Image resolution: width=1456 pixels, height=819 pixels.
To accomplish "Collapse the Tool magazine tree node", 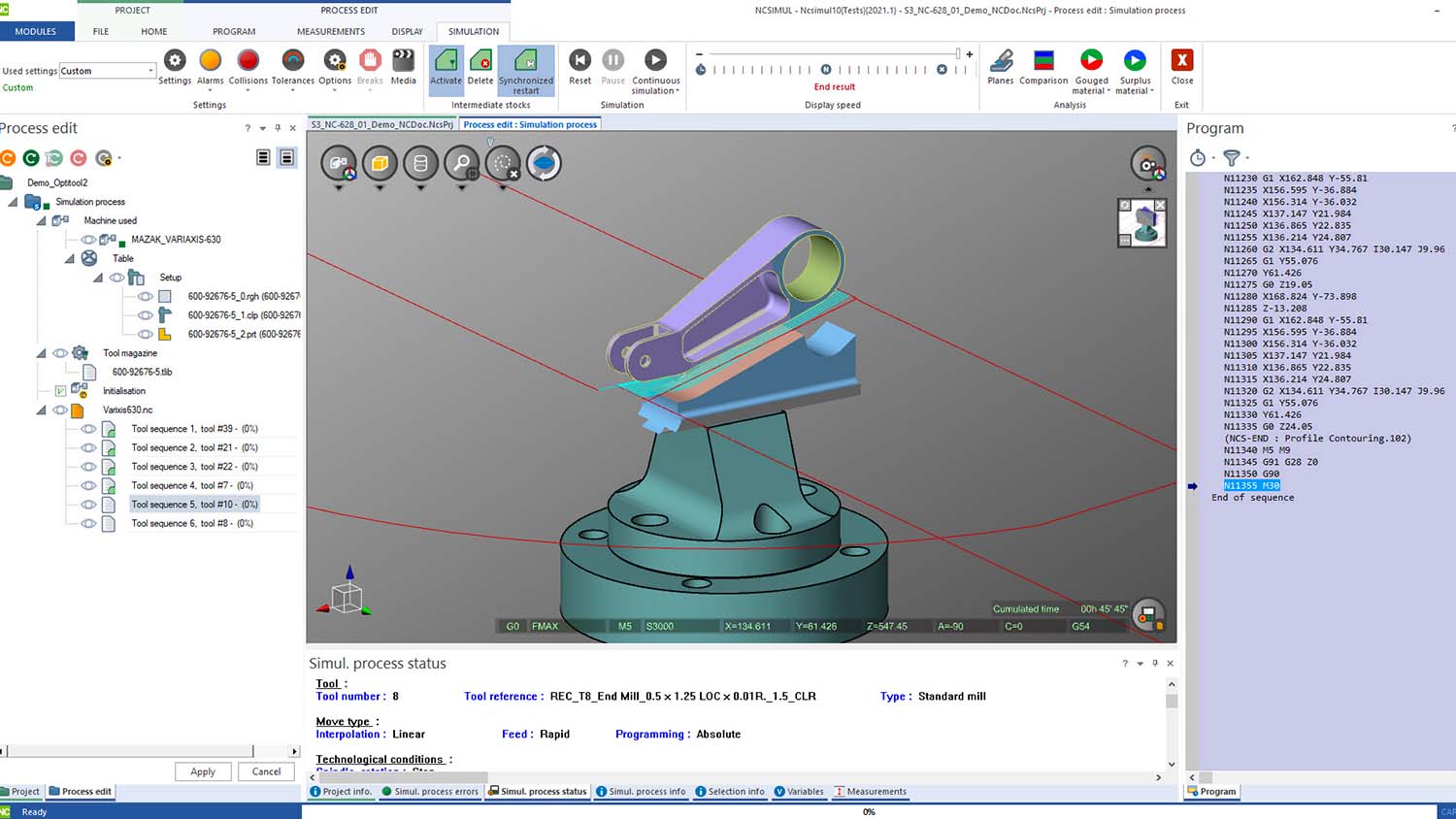I will [x=41, y=353].
